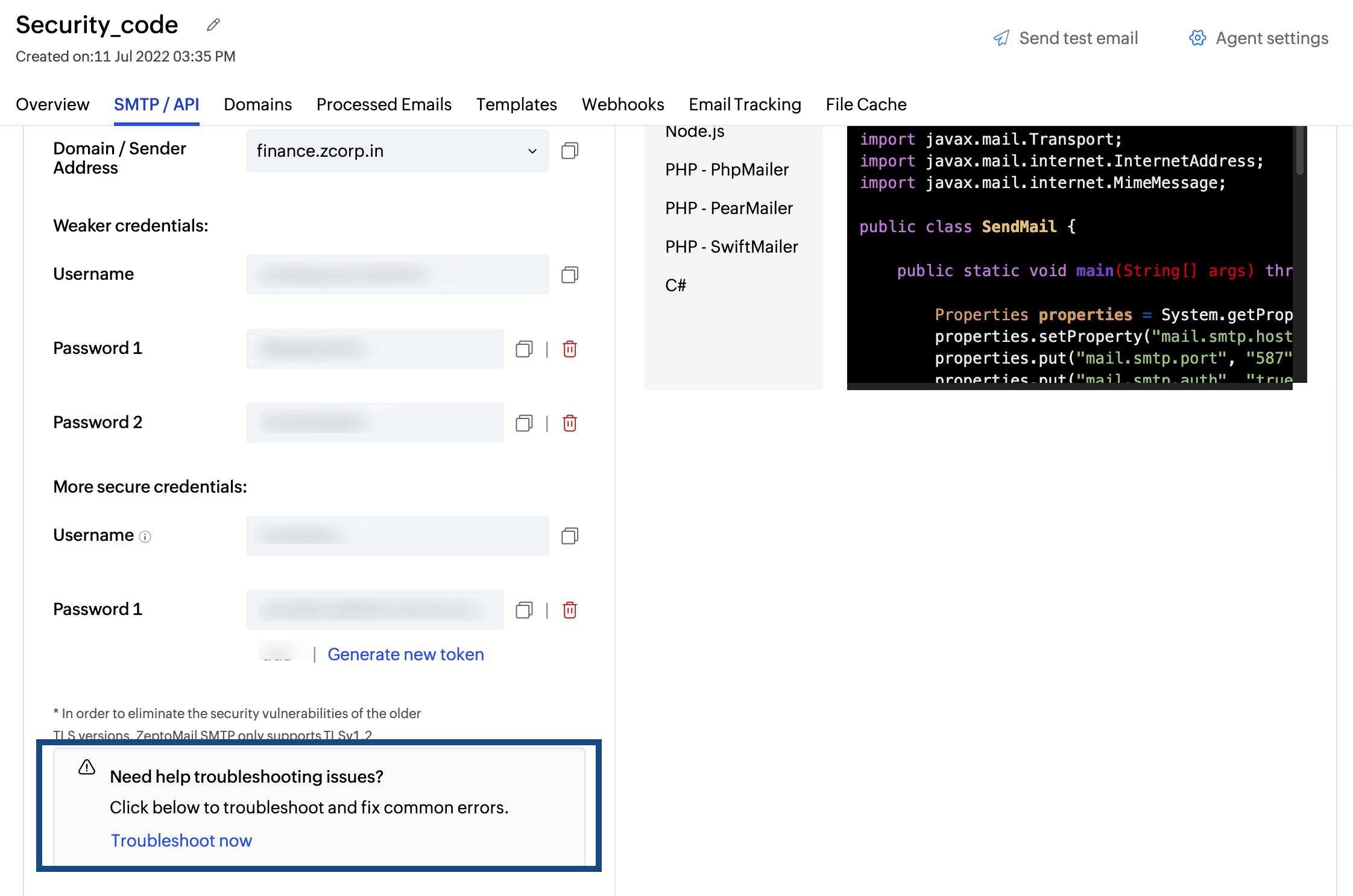
Task: Click the troubleshooting warning triangle icon
Action: 87,767
